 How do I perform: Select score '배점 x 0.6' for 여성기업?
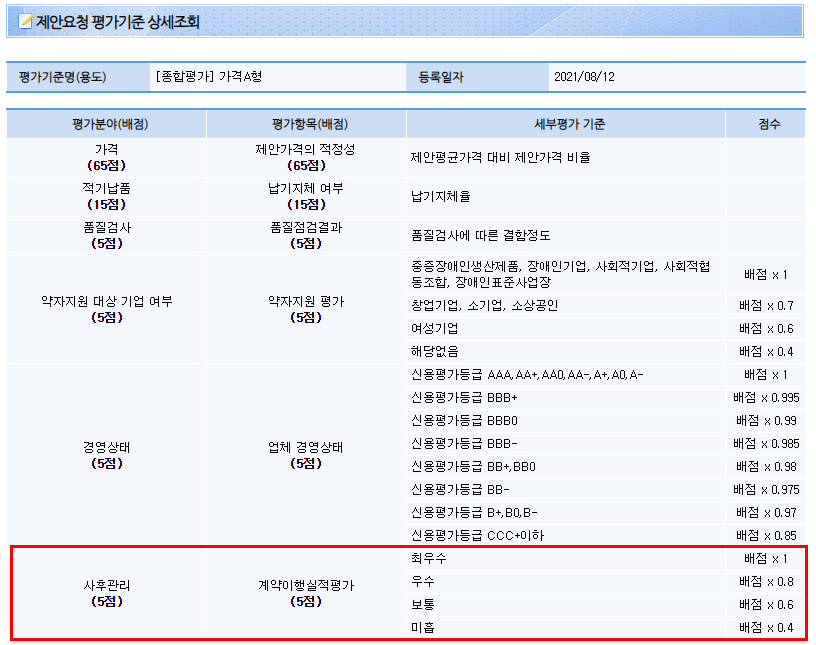point(766,328)
